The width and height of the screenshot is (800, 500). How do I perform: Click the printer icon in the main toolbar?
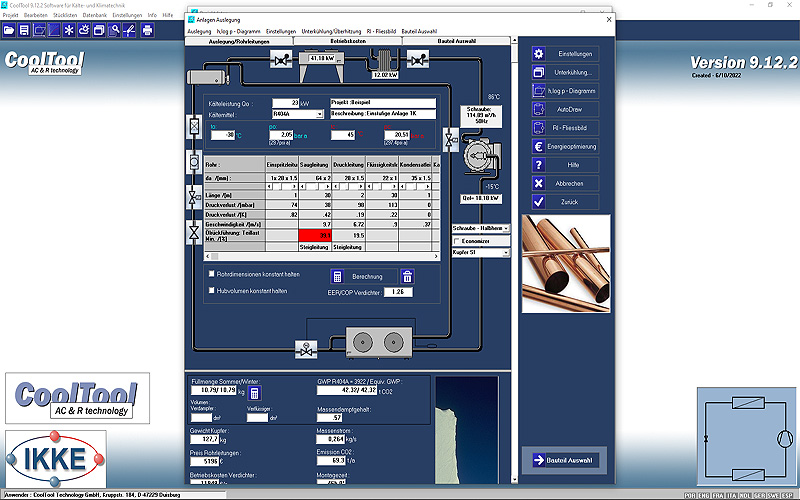(x=147, y=30)
